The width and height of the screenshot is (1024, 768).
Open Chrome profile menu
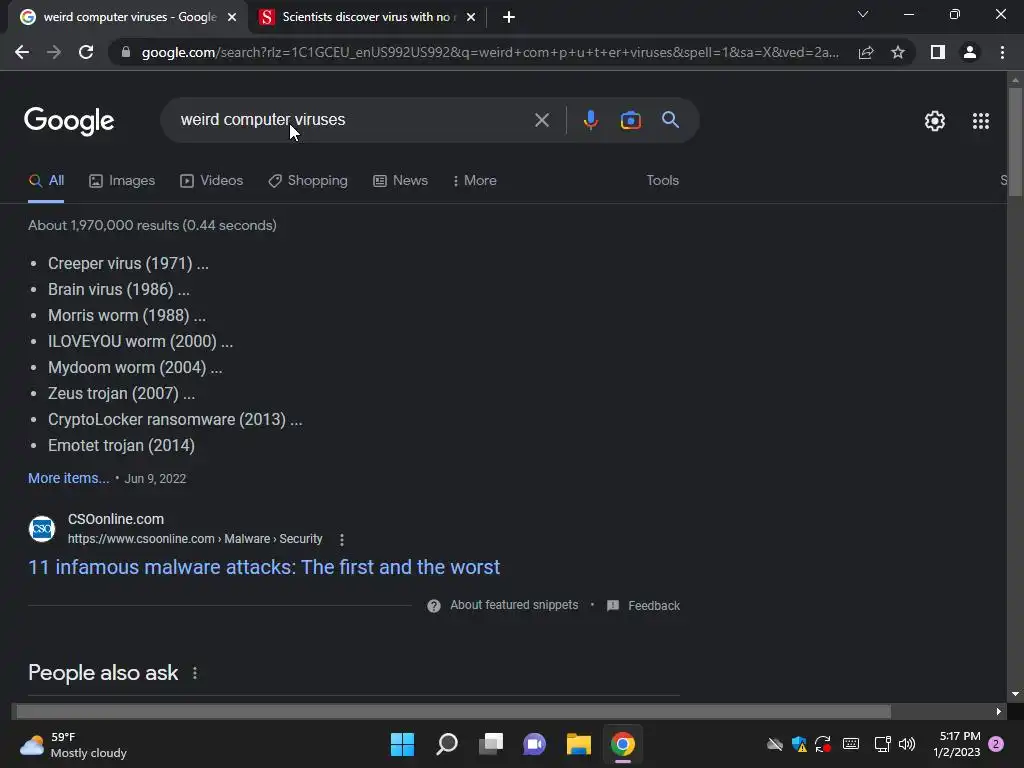[970, 52]
